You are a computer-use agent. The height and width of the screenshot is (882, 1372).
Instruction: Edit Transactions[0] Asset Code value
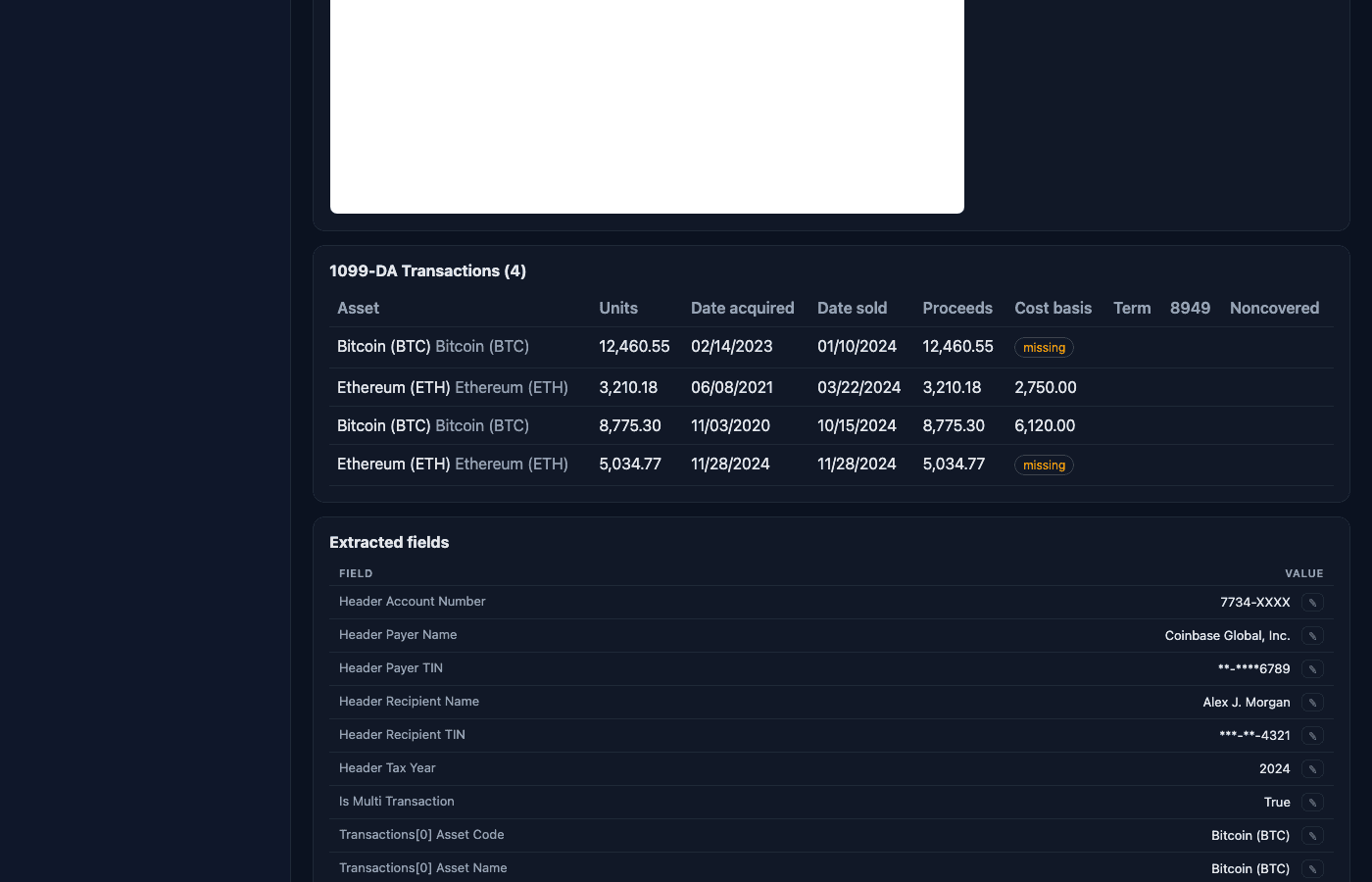(1312, 836)
